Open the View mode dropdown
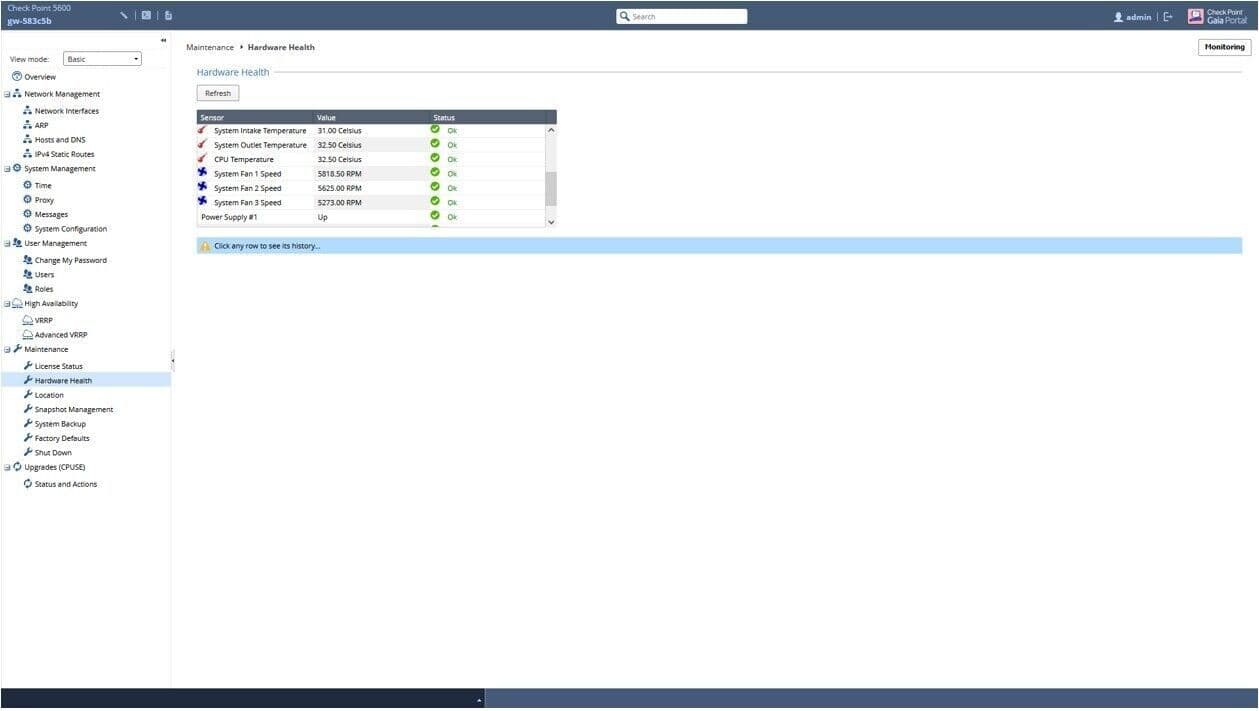 tap(102, 59)
